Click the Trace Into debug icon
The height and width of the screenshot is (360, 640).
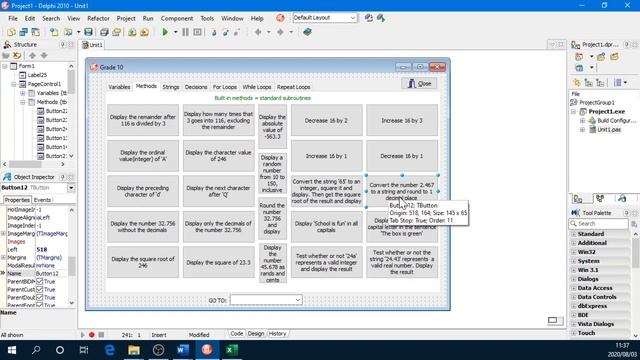pyautogui.click(x=213, y=32)
